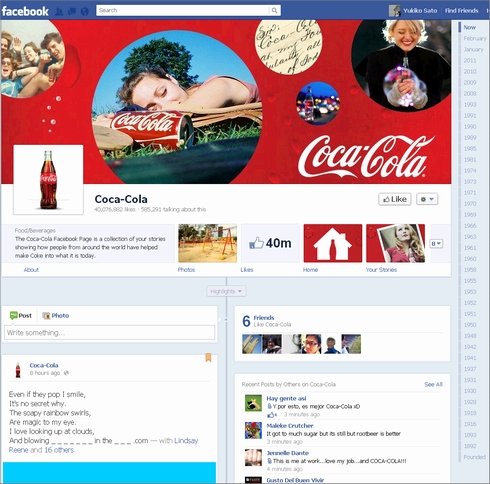Click the Photos label link
Screen dimensions: 490x484
[186, 270]
